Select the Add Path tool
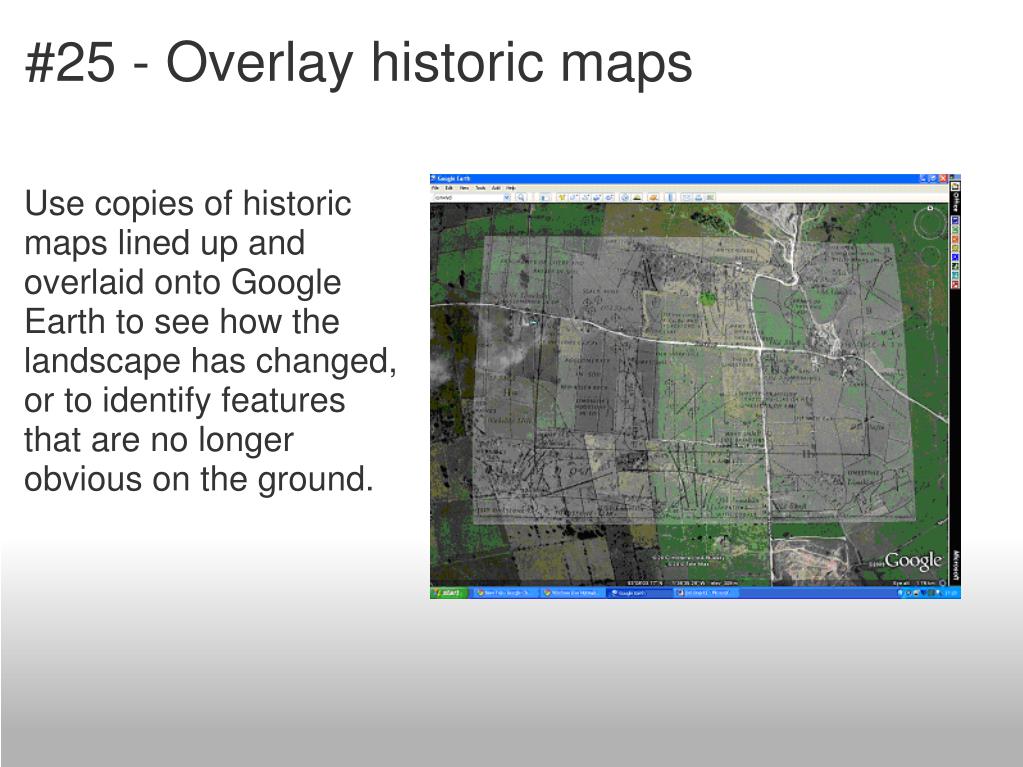Screen dimensions: 1023x767 pos(585,197)
